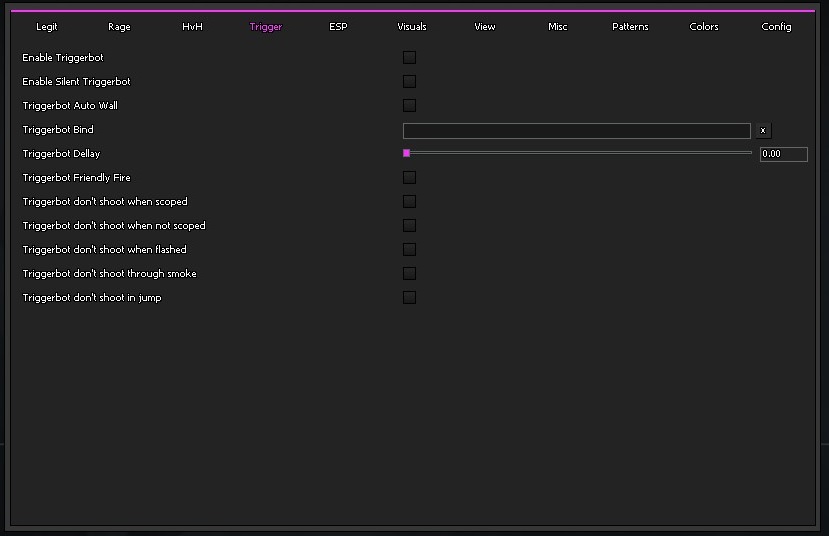
Task: Toggle don't shoot through smoke checkbox
Action: point(409,274)
